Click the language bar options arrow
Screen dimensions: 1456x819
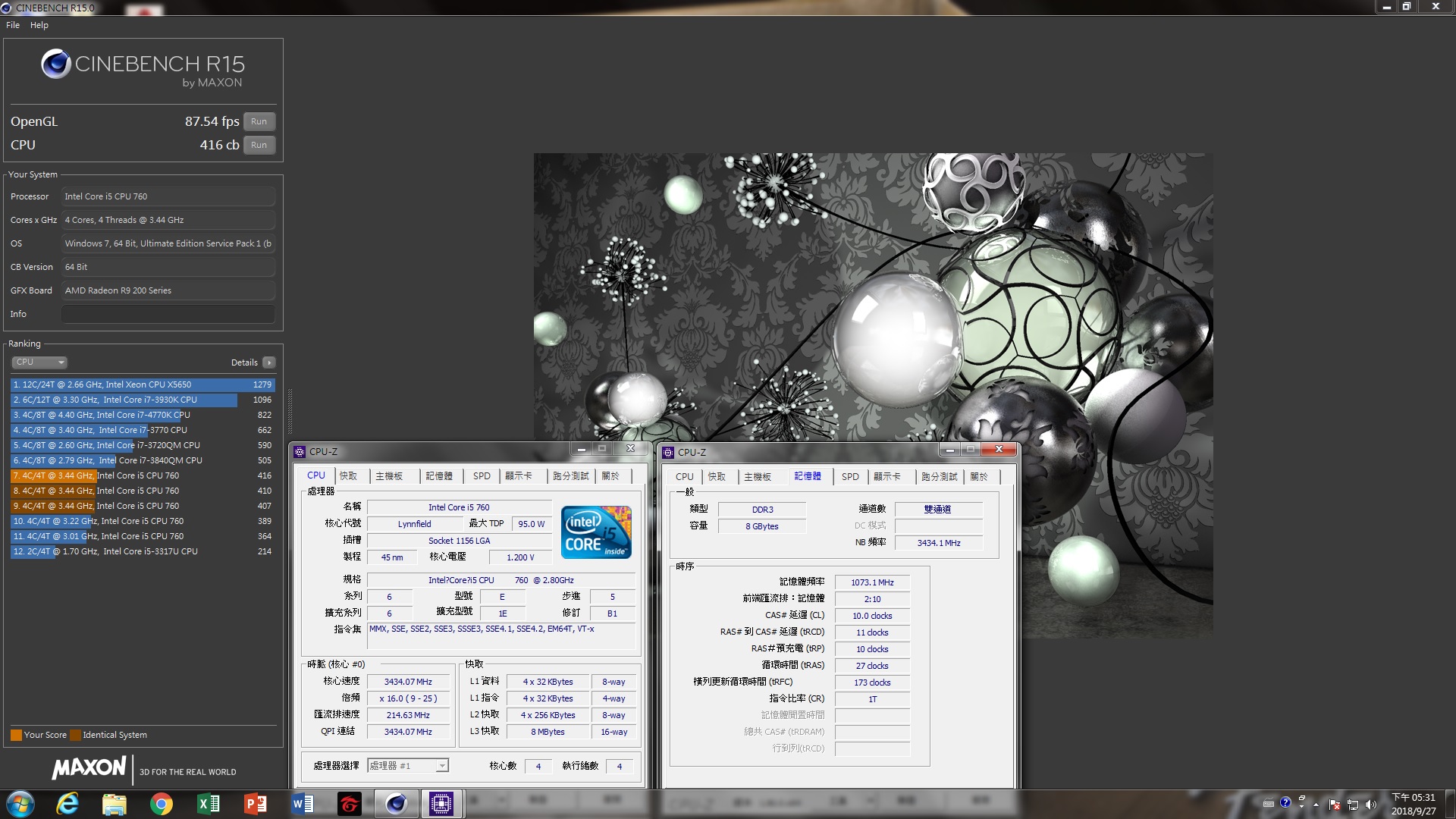point(1302,808)
